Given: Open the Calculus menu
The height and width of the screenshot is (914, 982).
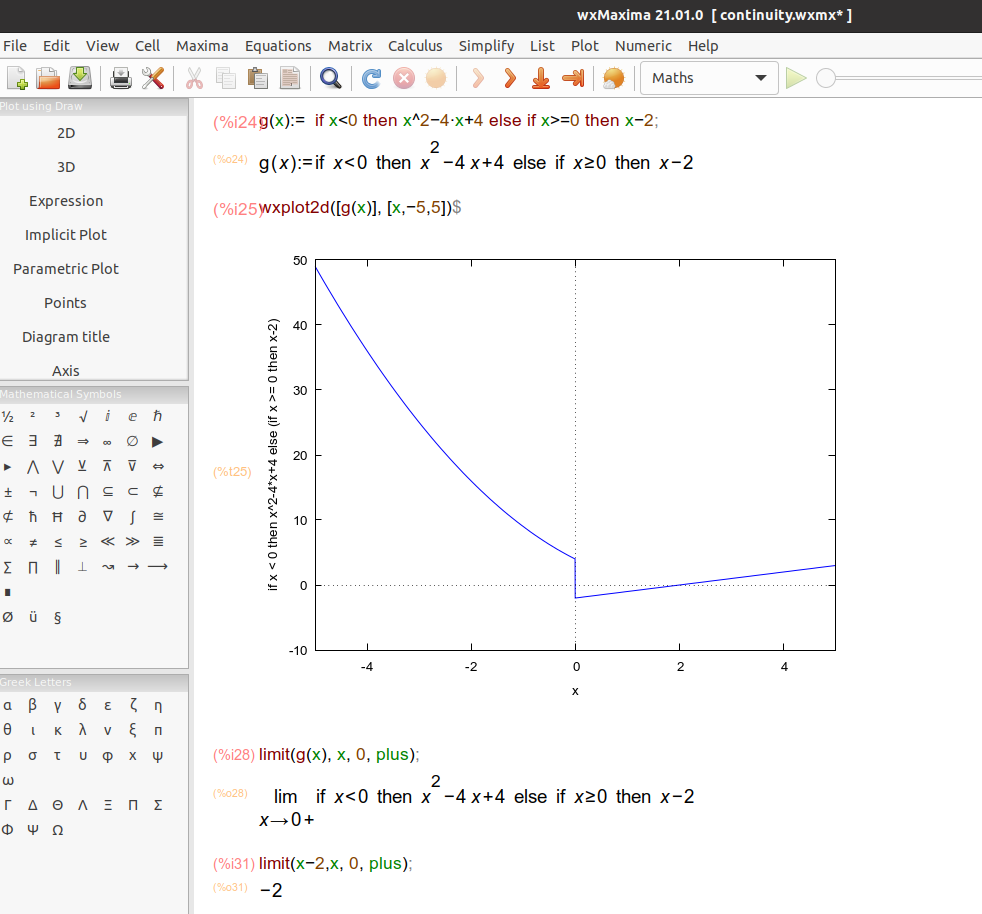Looking at the screenshot, I should tap(415, 46).
